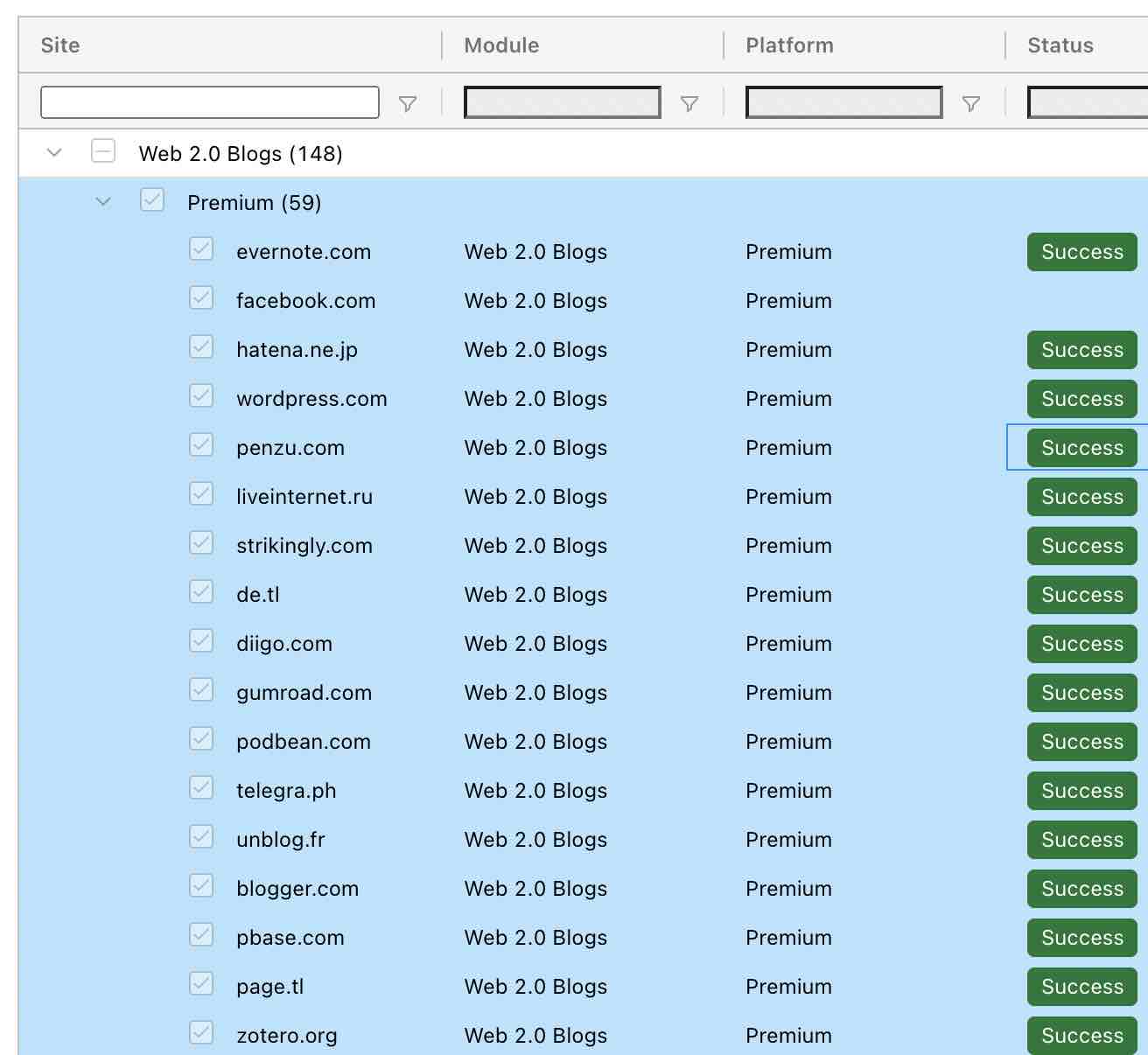Collapse the Web 2.0 Blogs group
1148x1055 pixels.
pos(54,151)
